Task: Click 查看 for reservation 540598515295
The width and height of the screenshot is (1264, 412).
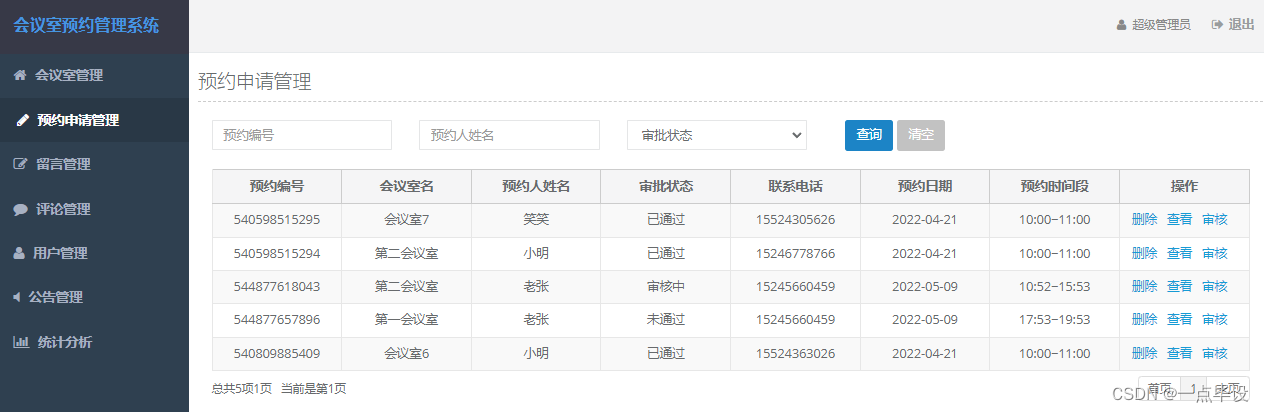Action: 1179,220
